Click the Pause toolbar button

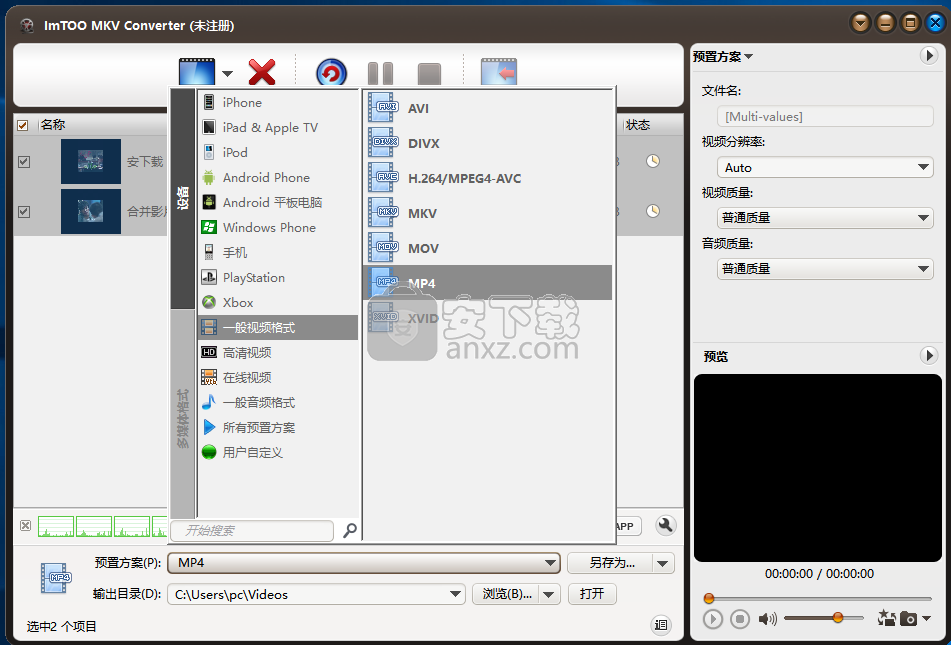tap(380, 74)
